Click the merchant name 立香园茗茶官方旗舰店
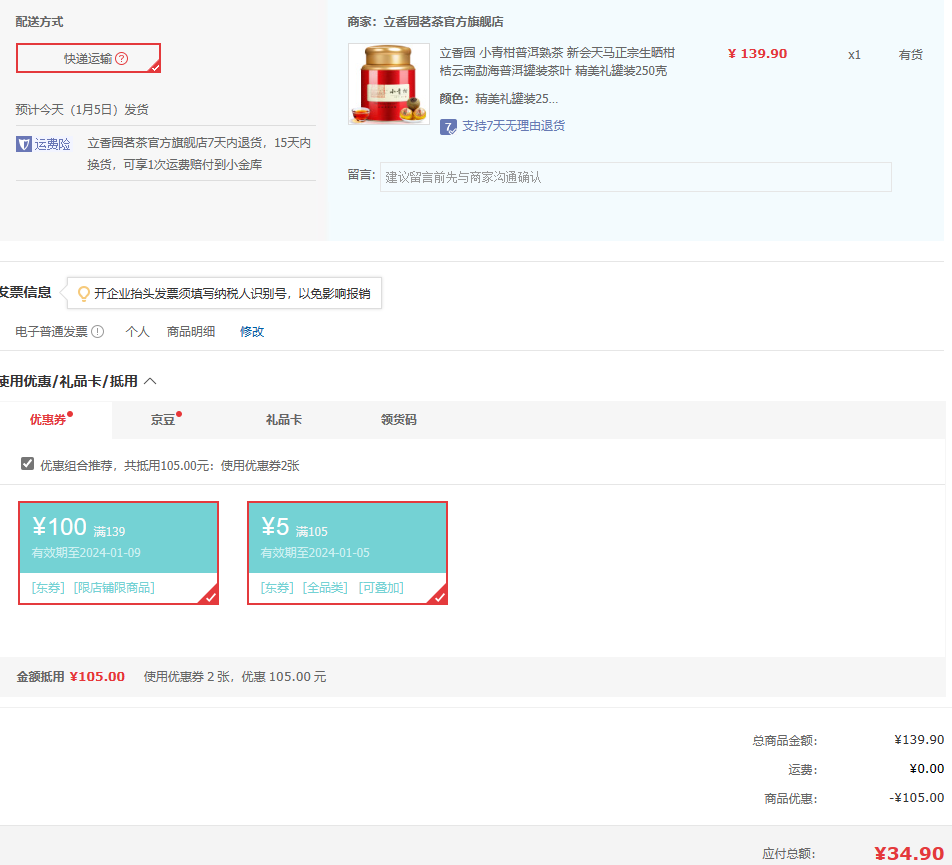Image resolution: width=952 pixels, height=865 pixels. tap(443, 22)
